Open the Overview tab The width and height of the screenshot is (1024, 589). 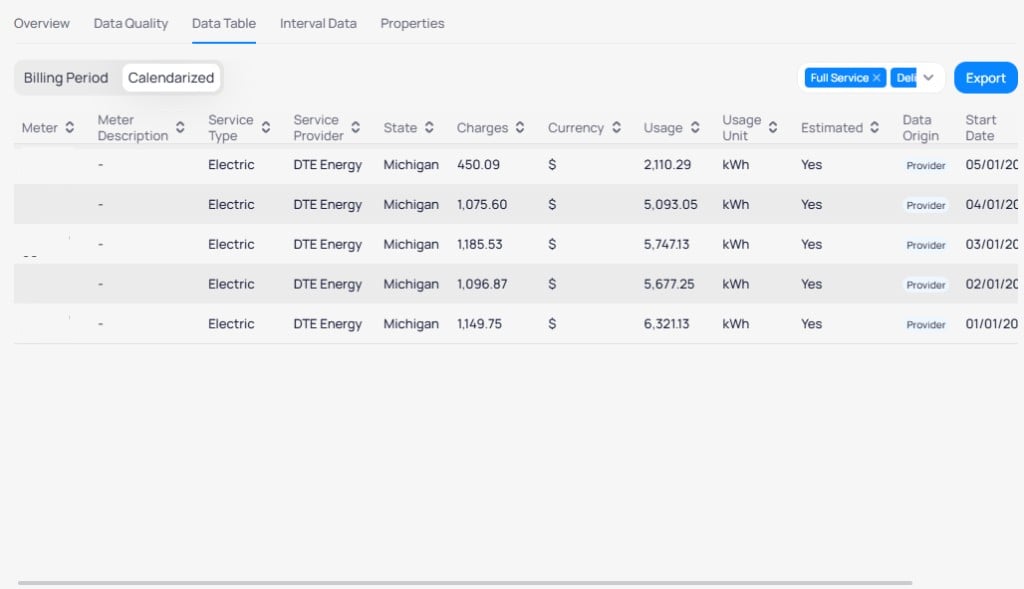(42, 24)
